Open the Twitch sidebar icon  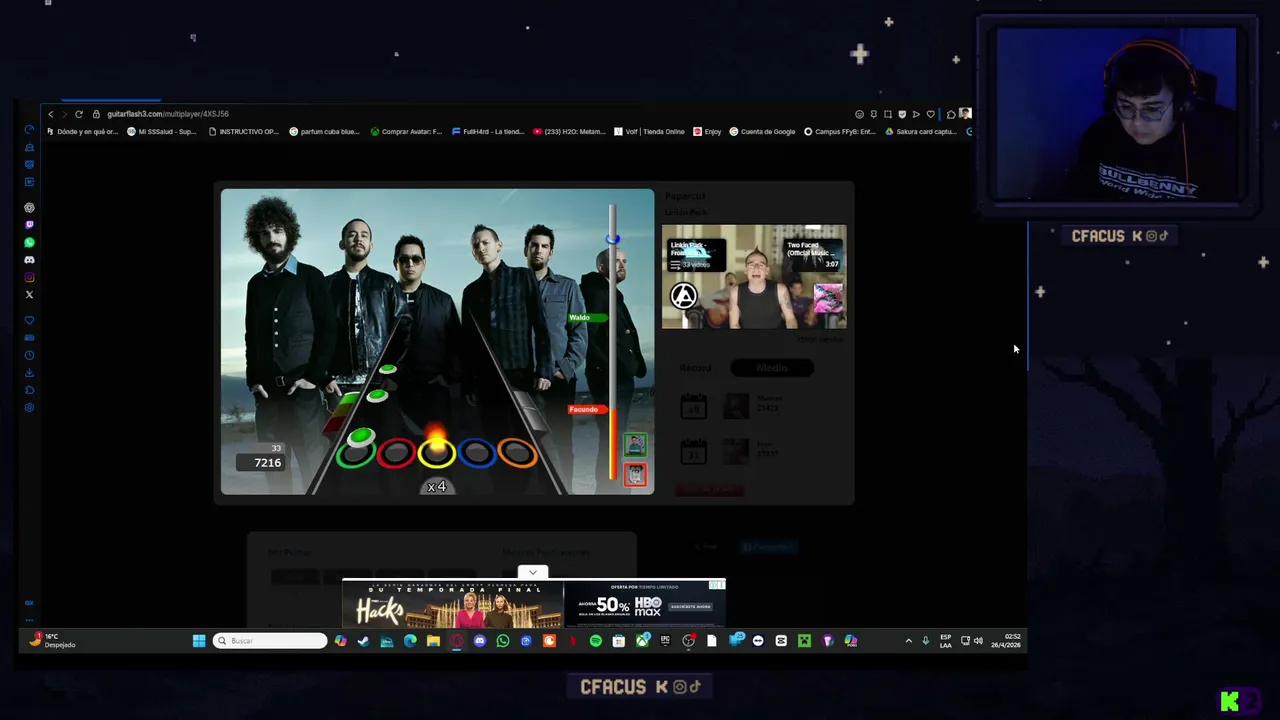pyautogui.click(x=29, y=225)
